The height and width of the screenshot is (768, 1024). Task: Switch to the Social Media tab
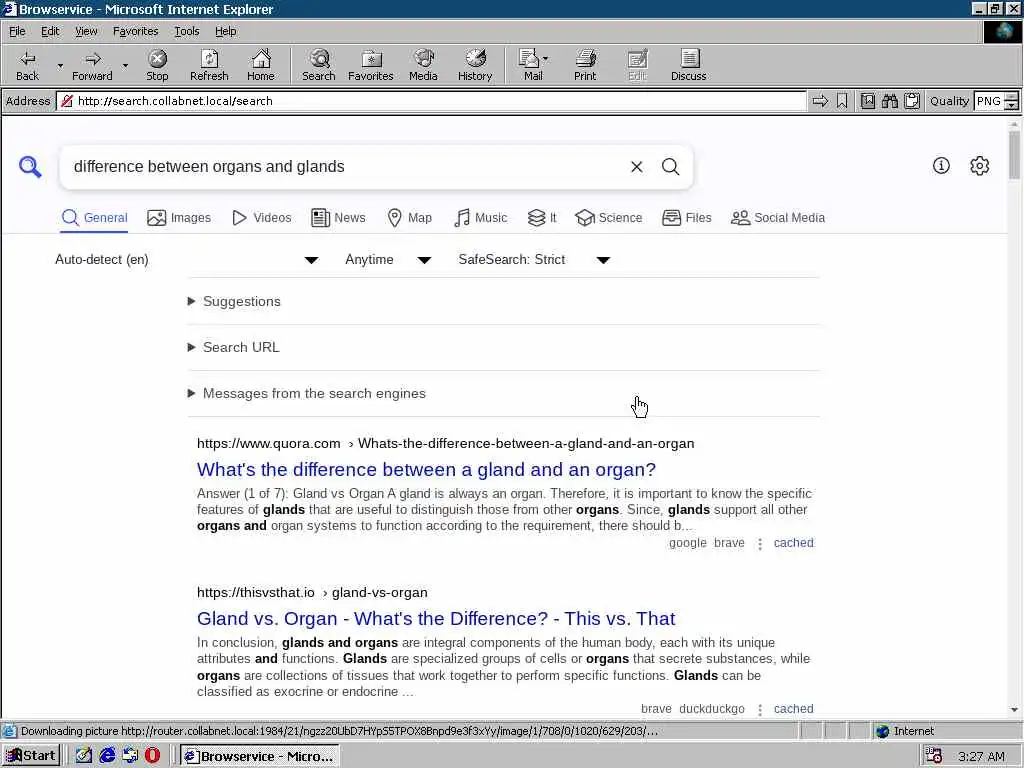778,218
